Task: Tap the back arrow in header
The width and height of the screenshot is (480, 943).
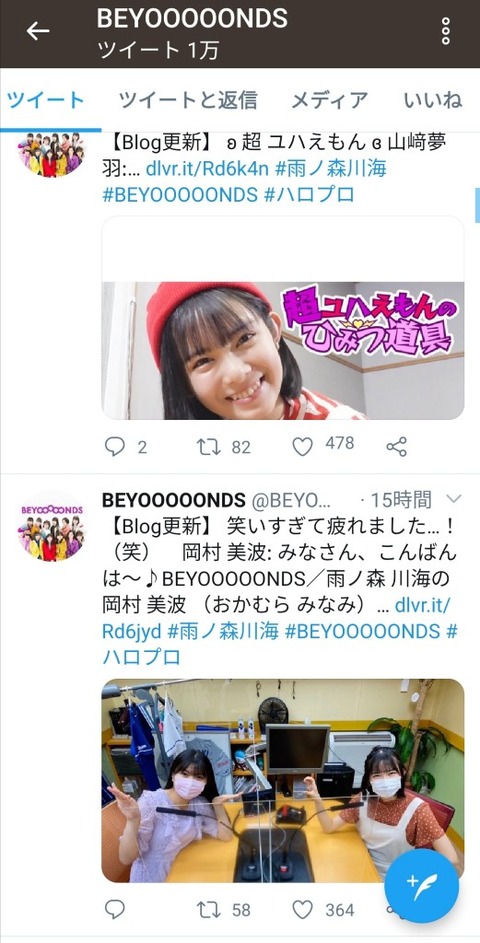Action: pos(38,31)
